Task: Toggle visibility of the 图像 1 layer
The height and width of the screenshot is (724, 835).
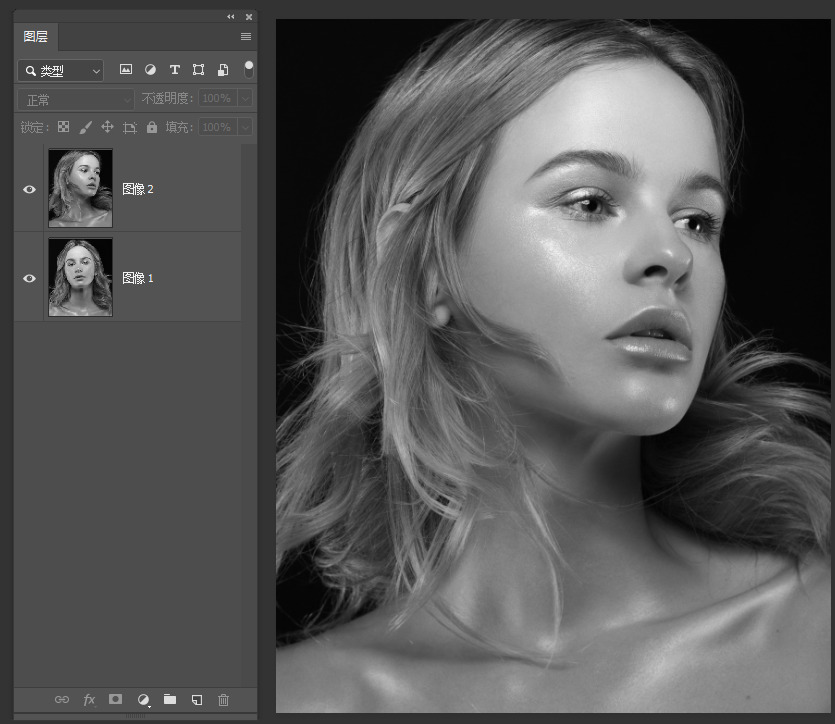Action: pyautogui.click(x=30, y=278)
